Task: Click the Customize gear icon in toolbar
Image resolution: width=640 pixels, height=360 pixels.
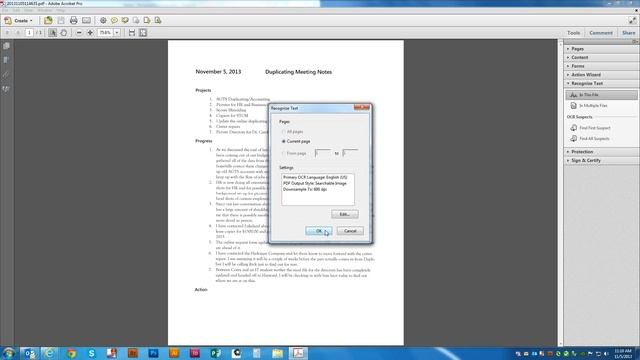Action: [x=103, y=20]
